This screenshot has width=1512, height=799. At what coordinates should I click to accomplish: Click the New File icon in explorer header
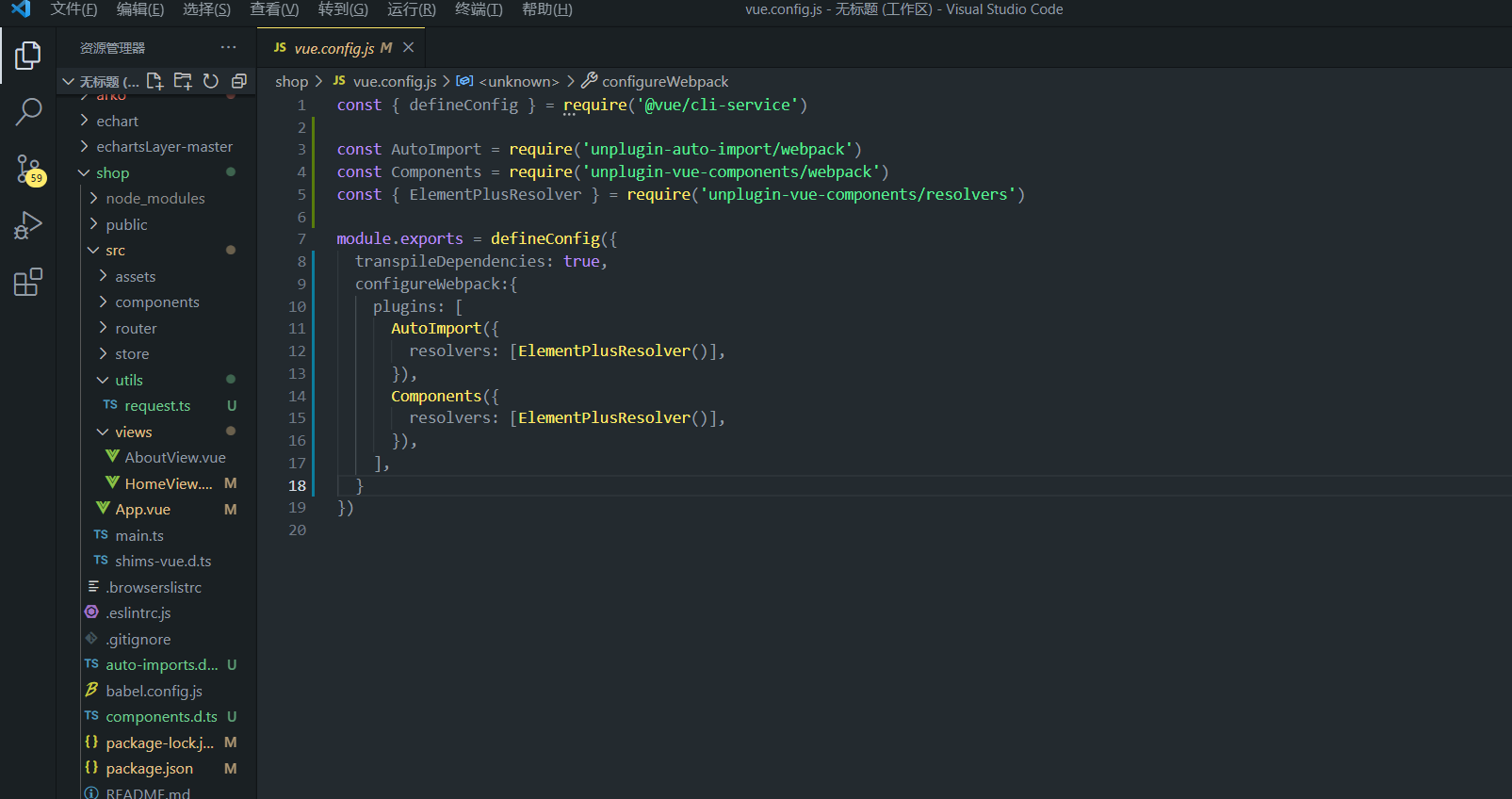click(x=155, y=81)
